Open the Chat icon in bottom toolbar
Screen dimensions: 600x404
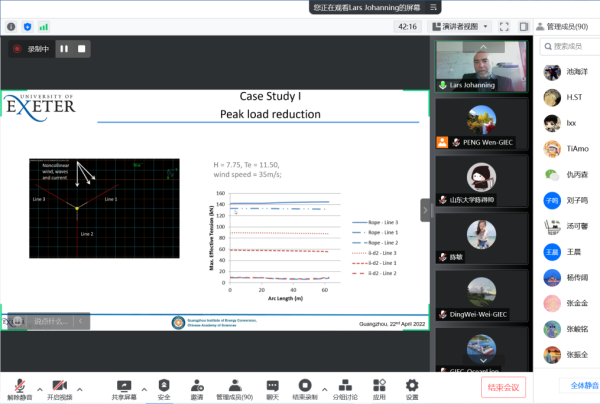pyautogui.click(x=272, y=385)
